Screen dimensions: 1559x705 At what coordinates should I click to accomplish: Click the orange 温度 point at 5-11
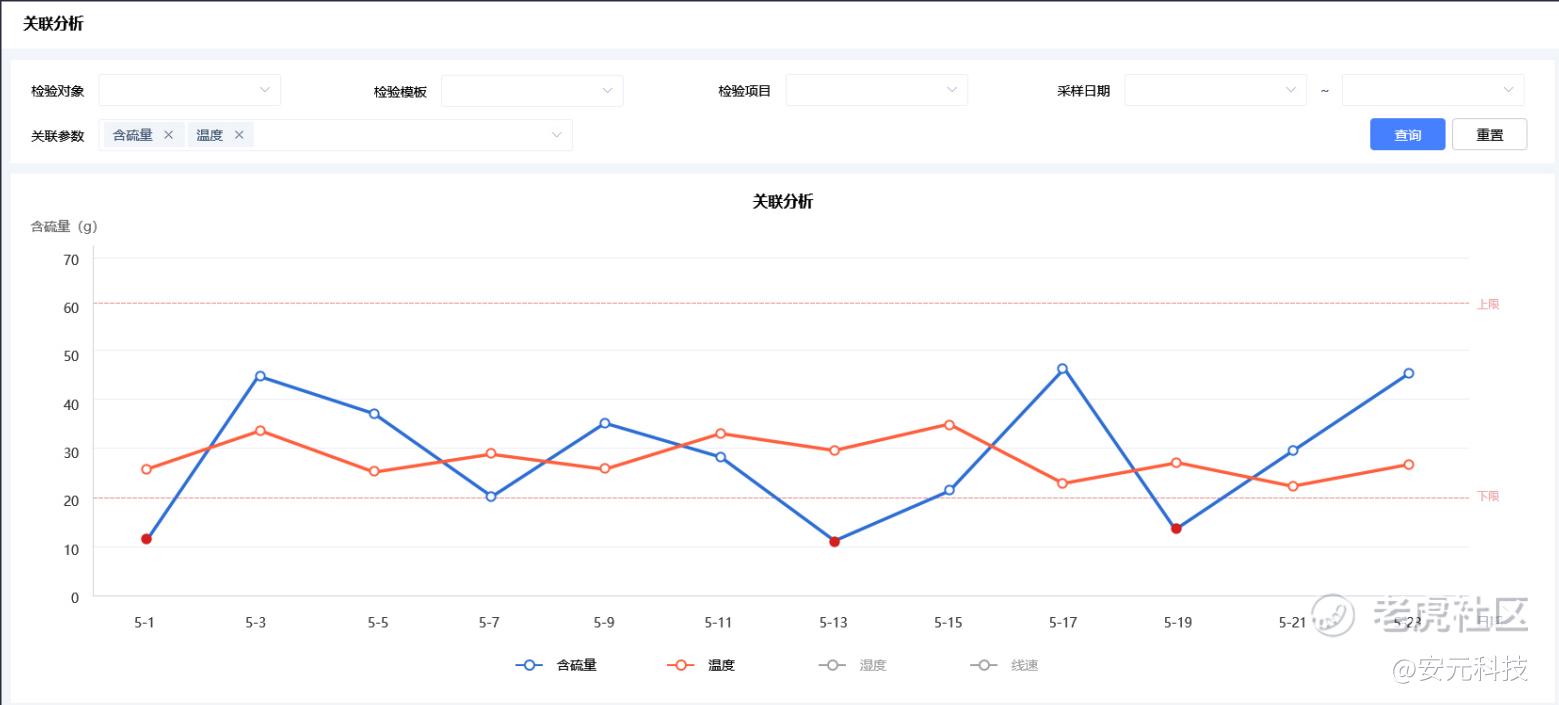tap(720, 434)
